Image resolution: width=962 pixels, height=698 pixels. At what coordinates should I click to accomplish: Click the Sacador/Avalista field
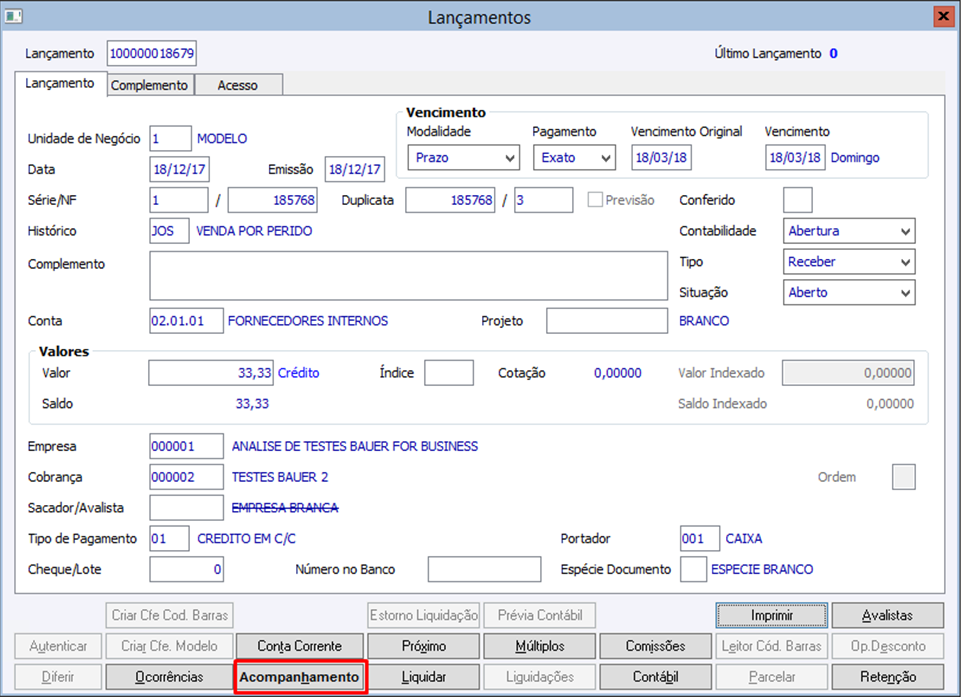coord(186,507)
